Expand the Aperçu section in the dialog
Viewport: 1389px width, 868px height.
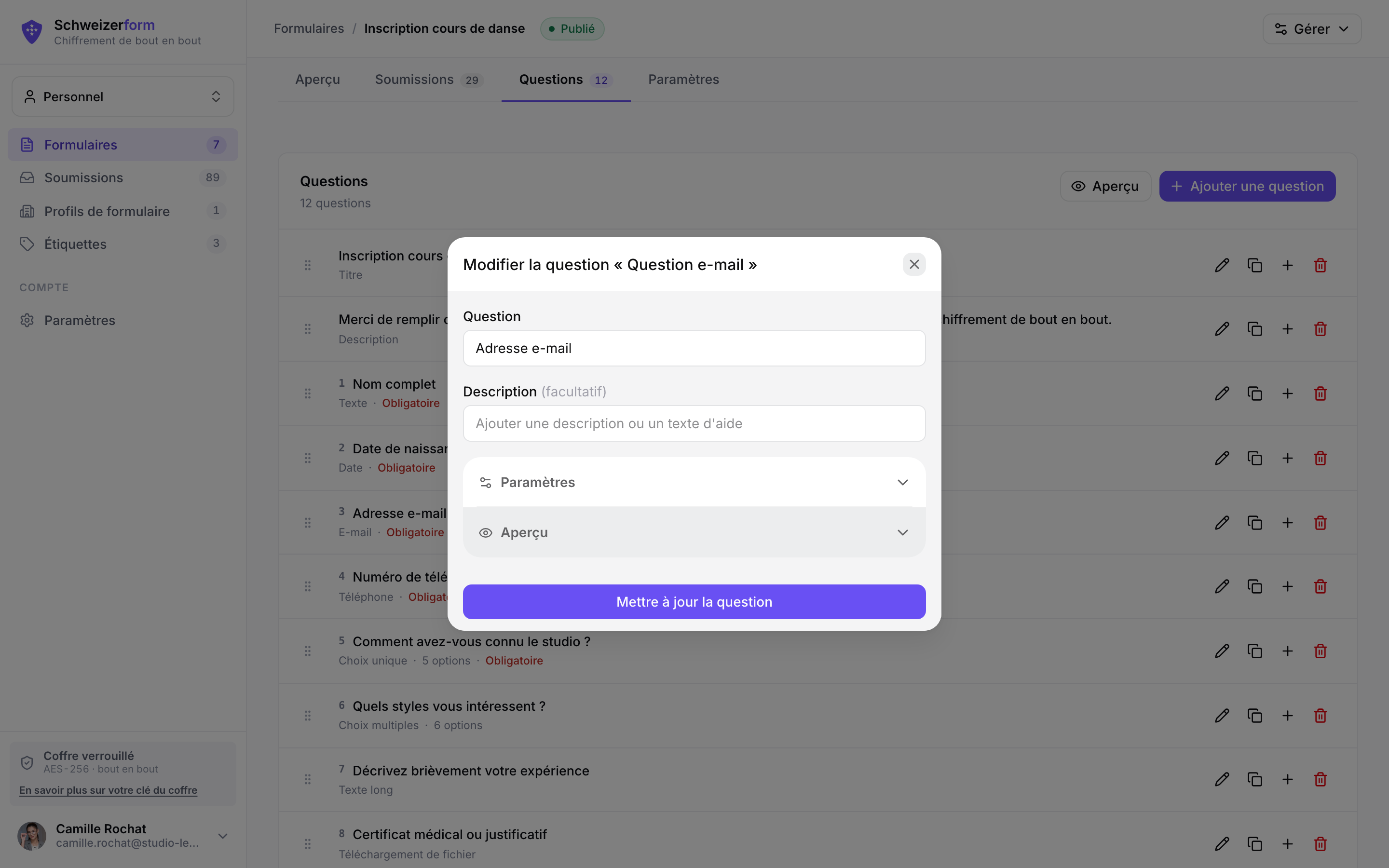tap(694, 532)
